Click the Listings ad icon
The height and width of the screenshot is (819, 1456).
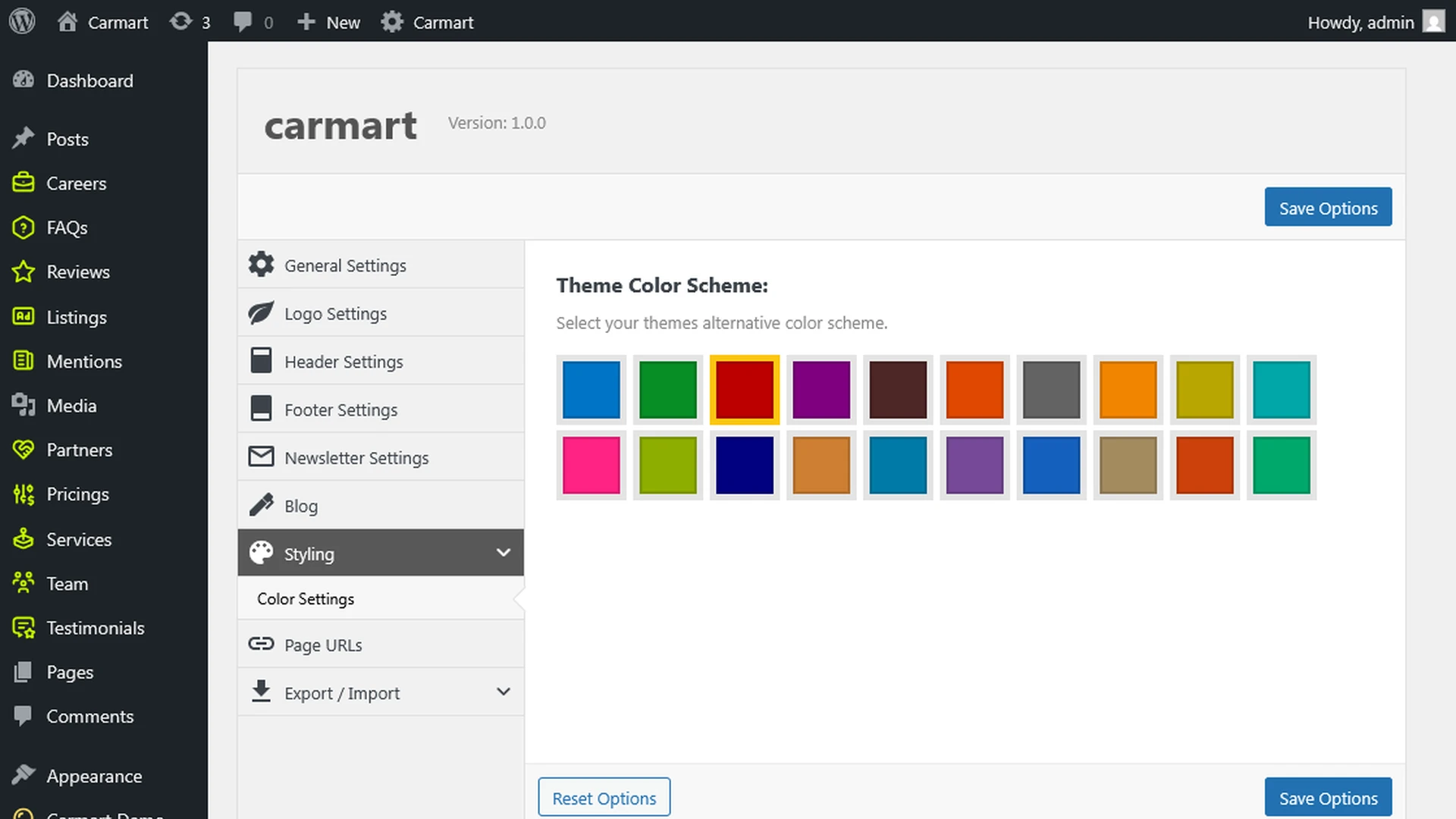coord(24,316)
